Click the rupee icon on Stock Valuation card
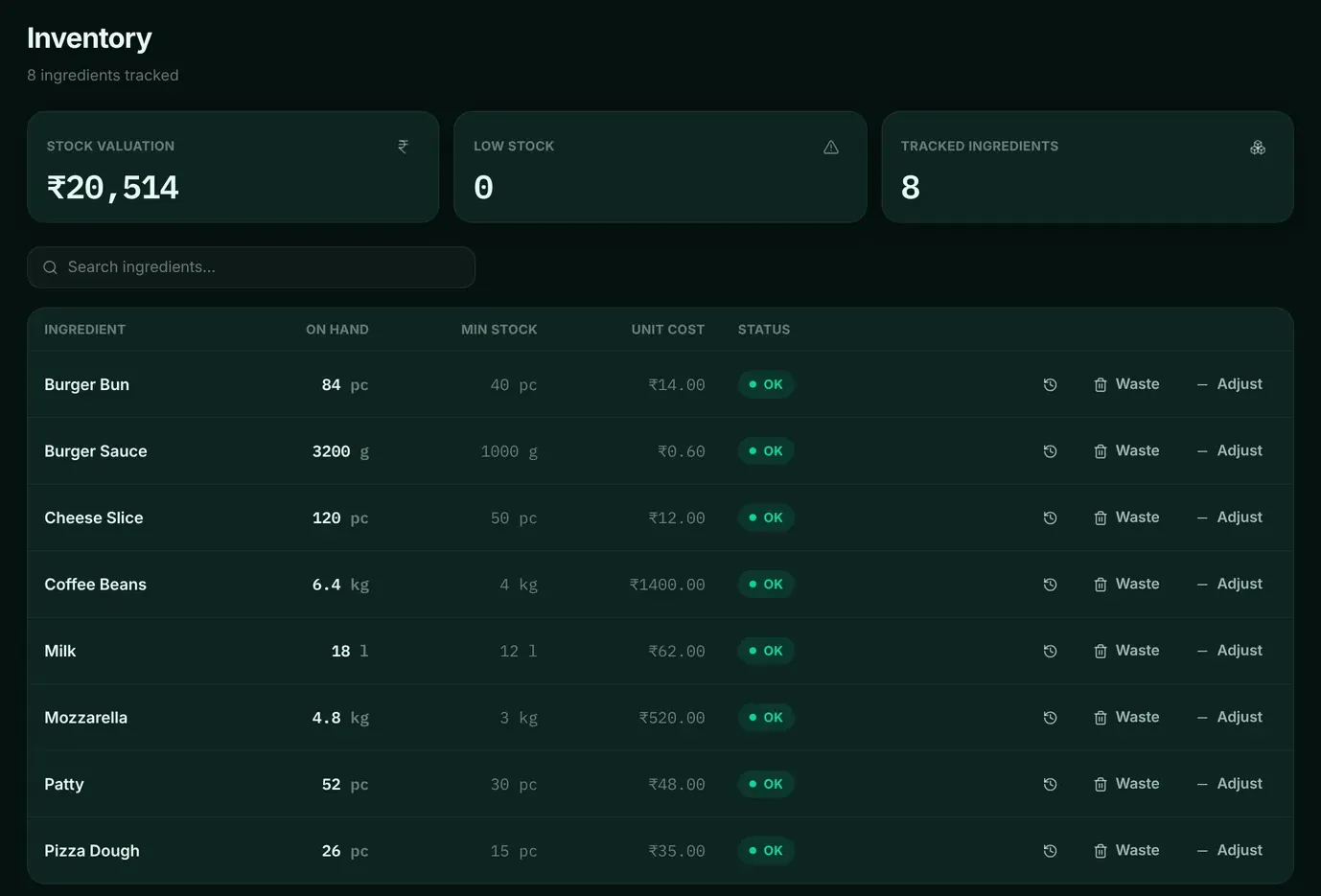Image resolution: width=1321 pixels, height=896 pixels. point(403,147)
